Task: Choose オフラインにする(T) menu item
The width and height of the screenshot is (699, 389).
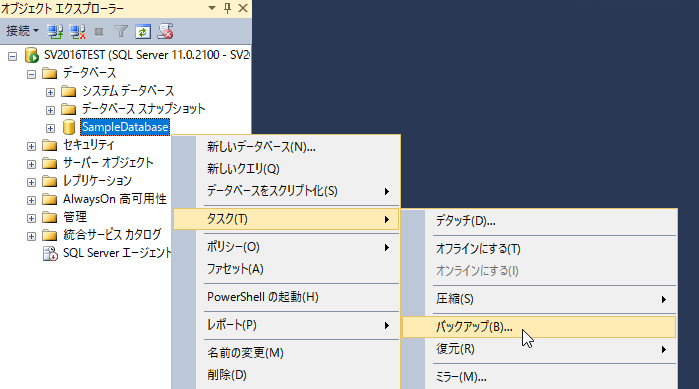Action: click(539, 249)
